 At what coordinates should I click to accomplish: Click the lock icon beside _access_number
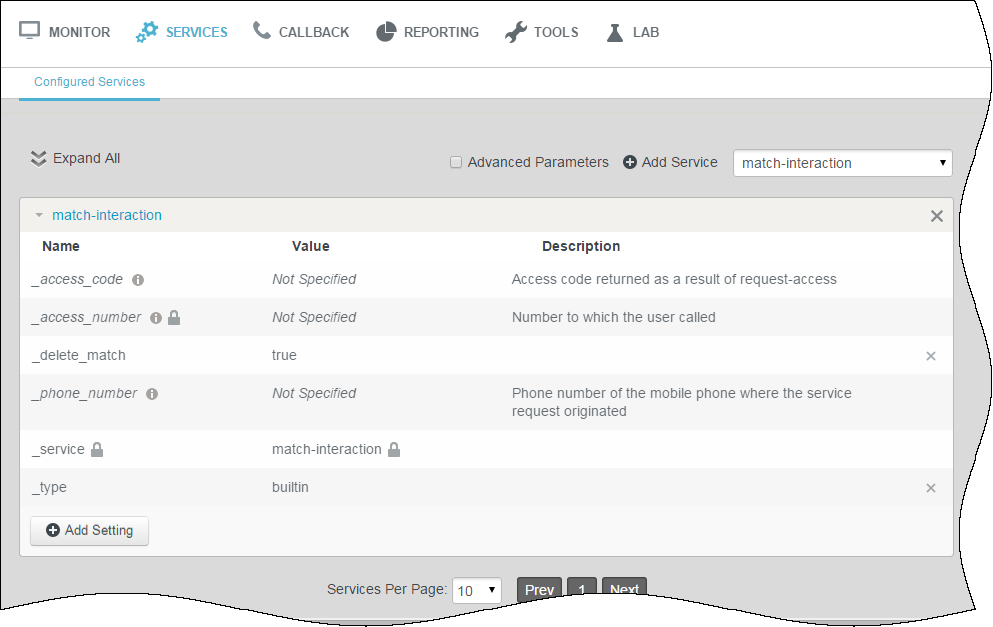[x=174, y=318]
